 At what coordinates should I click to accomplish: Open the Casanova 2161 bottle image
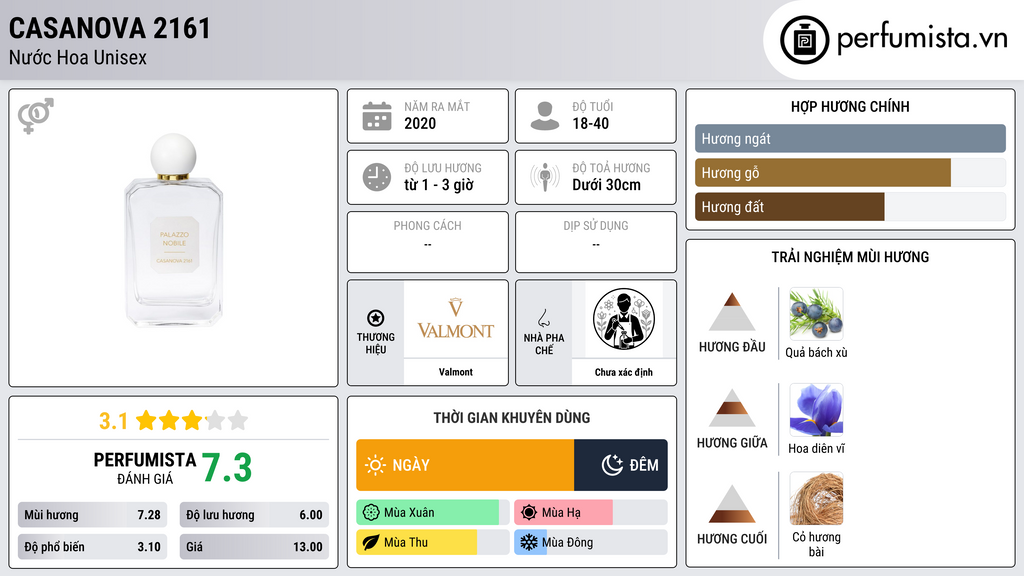tap(174, 230)
